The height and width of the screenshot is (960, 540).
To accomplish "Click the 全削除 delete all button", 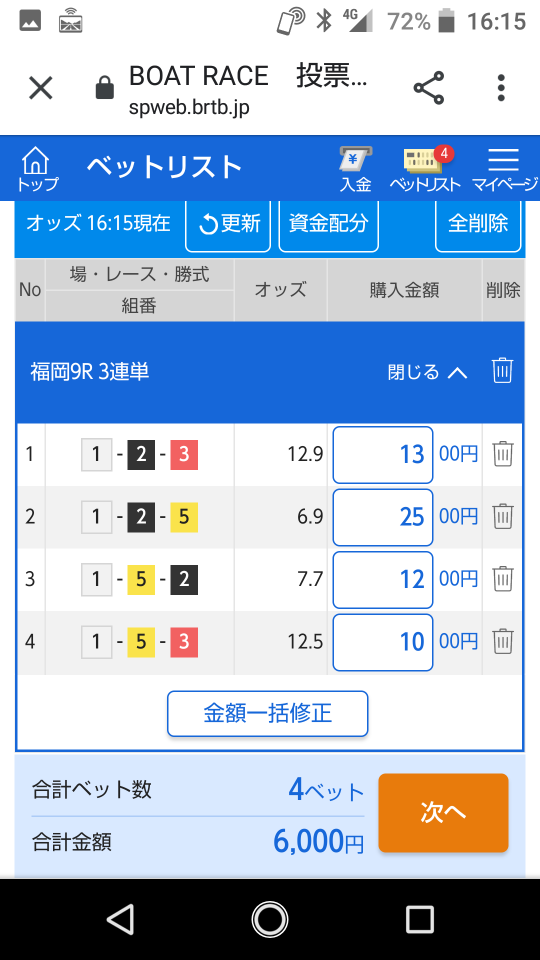I will click(478, 225).
